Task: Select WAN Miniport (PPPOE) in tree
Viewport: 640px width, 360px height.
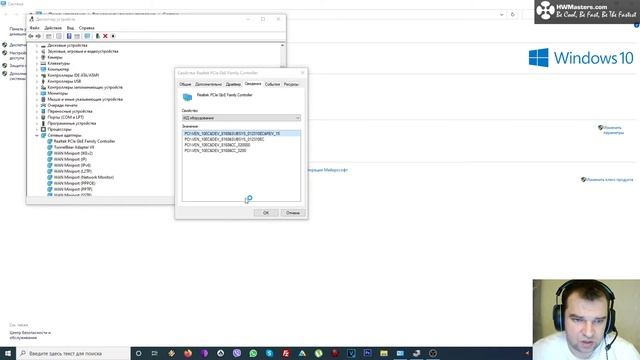Action: (74, 184)
